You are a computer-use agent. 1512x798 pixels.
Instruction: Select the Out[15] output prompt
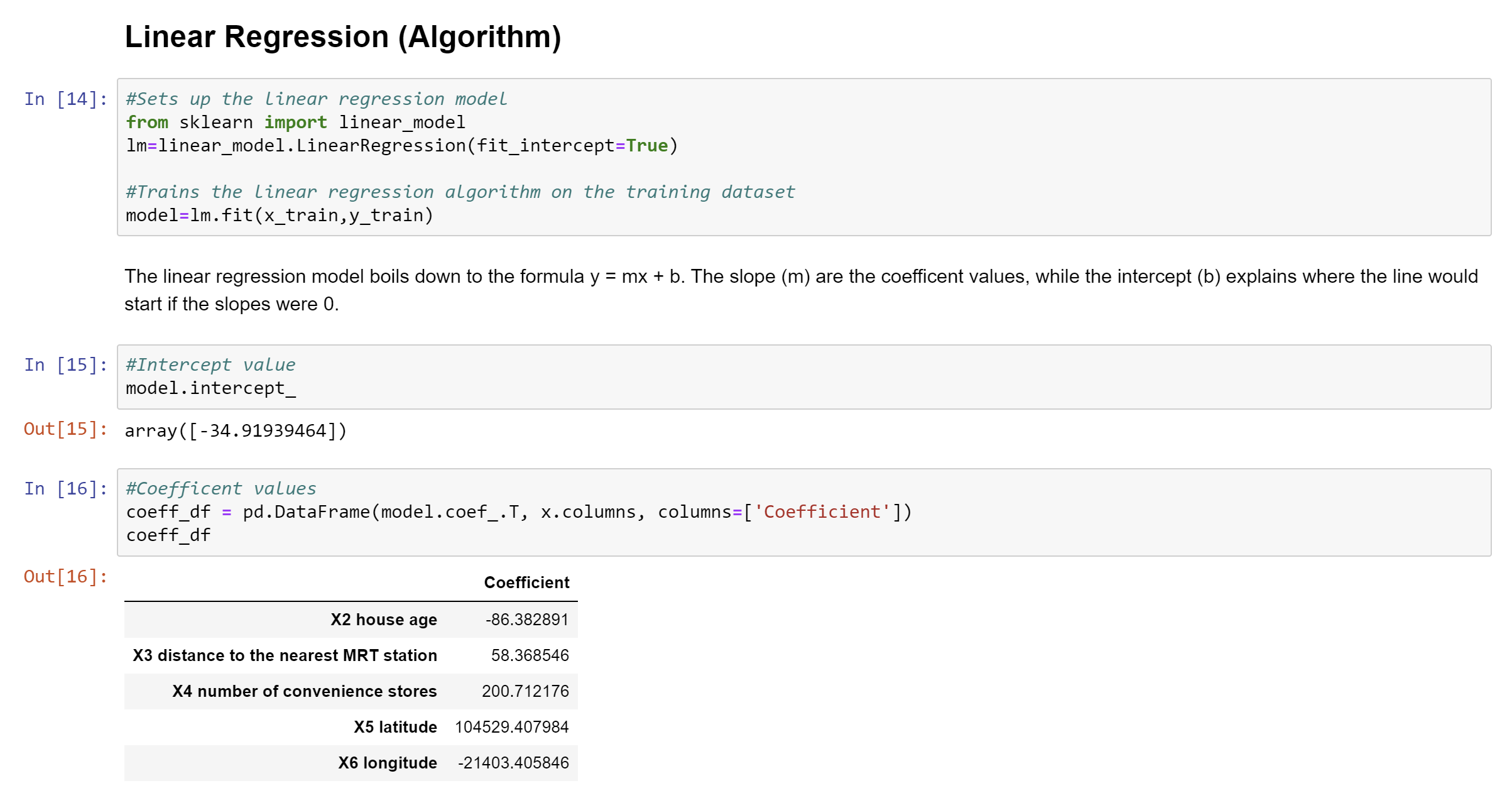pos(65,429)
